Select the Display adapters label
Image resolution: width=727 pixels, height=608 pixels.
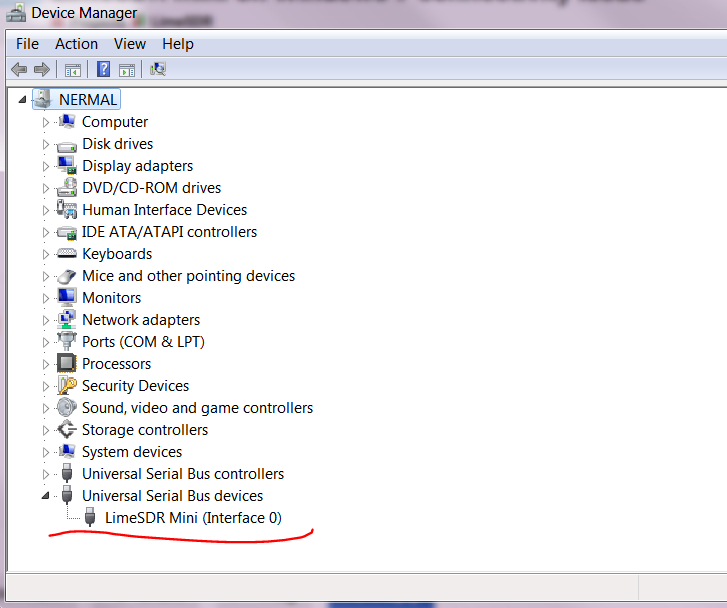(138, 166)
